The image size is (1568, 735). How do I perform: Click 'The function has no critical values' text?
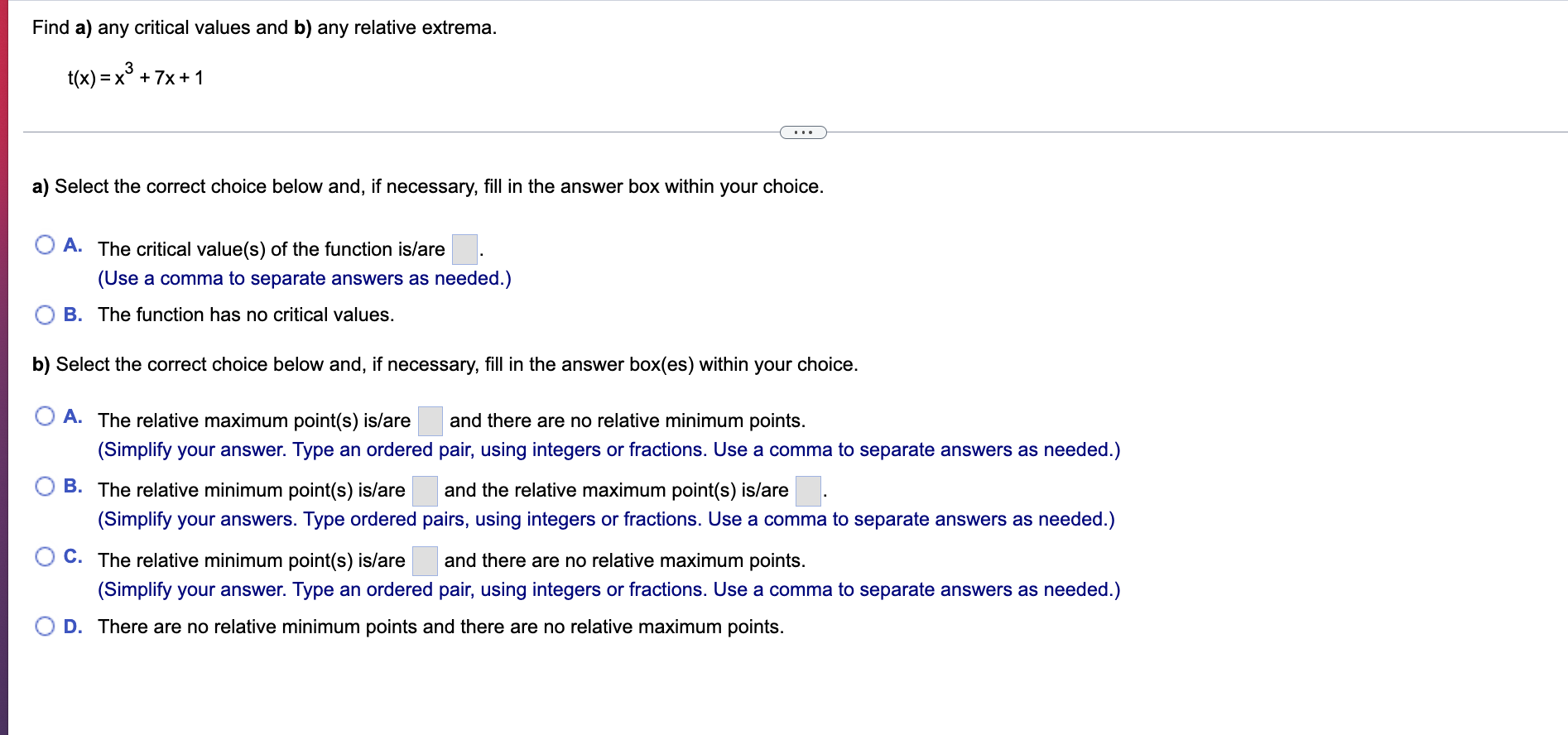246,315
